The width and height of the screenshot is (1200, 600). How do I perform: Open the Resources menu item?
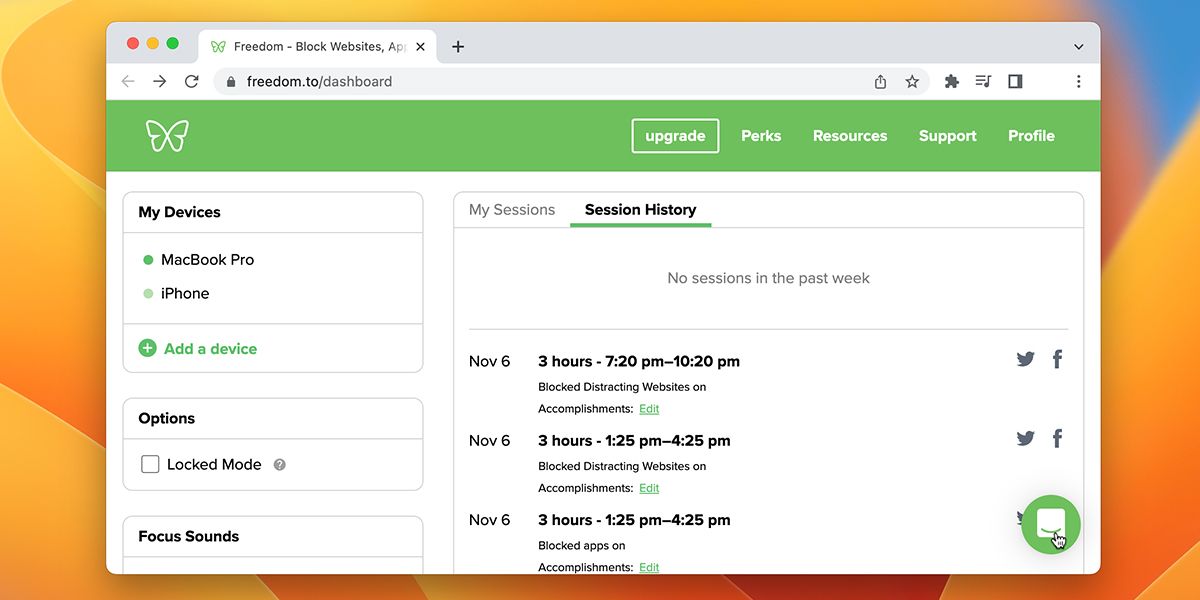pyautogui.click(x=850, y=136)
